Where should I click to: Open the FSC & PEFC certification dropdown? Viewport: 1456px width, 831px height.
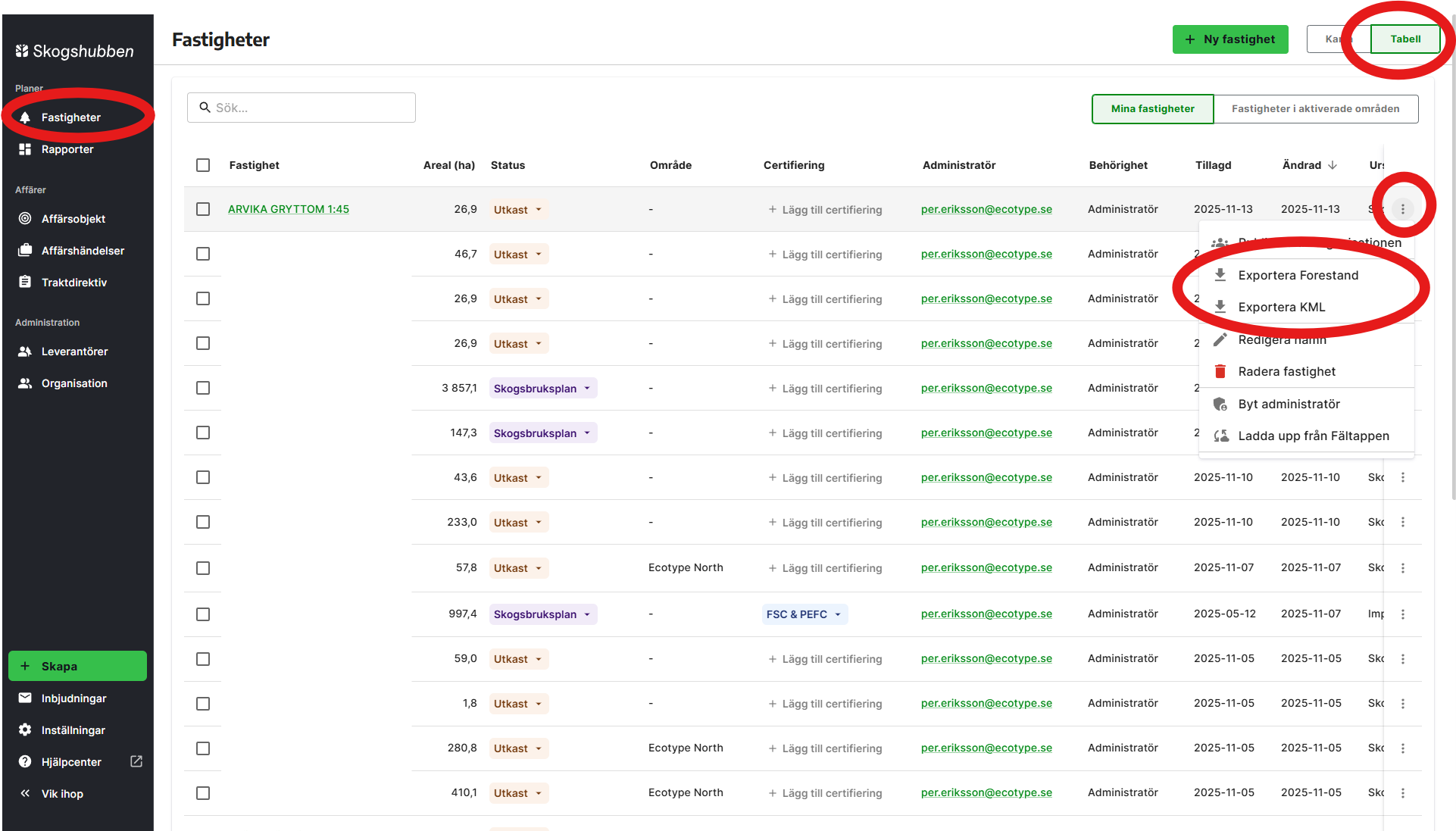804,614
